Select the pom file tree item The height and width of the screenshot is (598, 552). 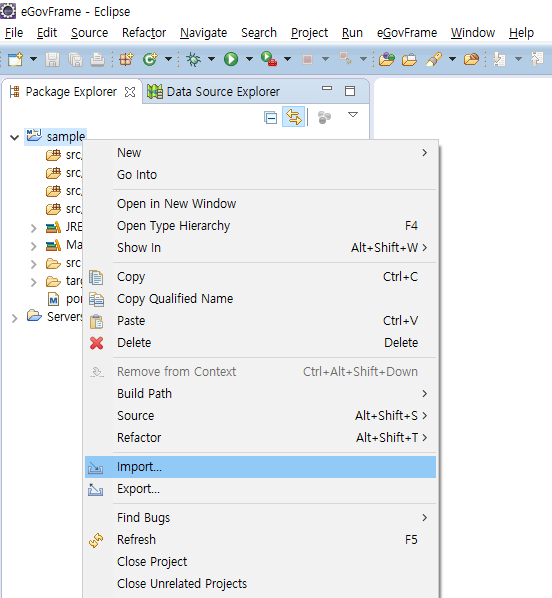pos(65,299)
